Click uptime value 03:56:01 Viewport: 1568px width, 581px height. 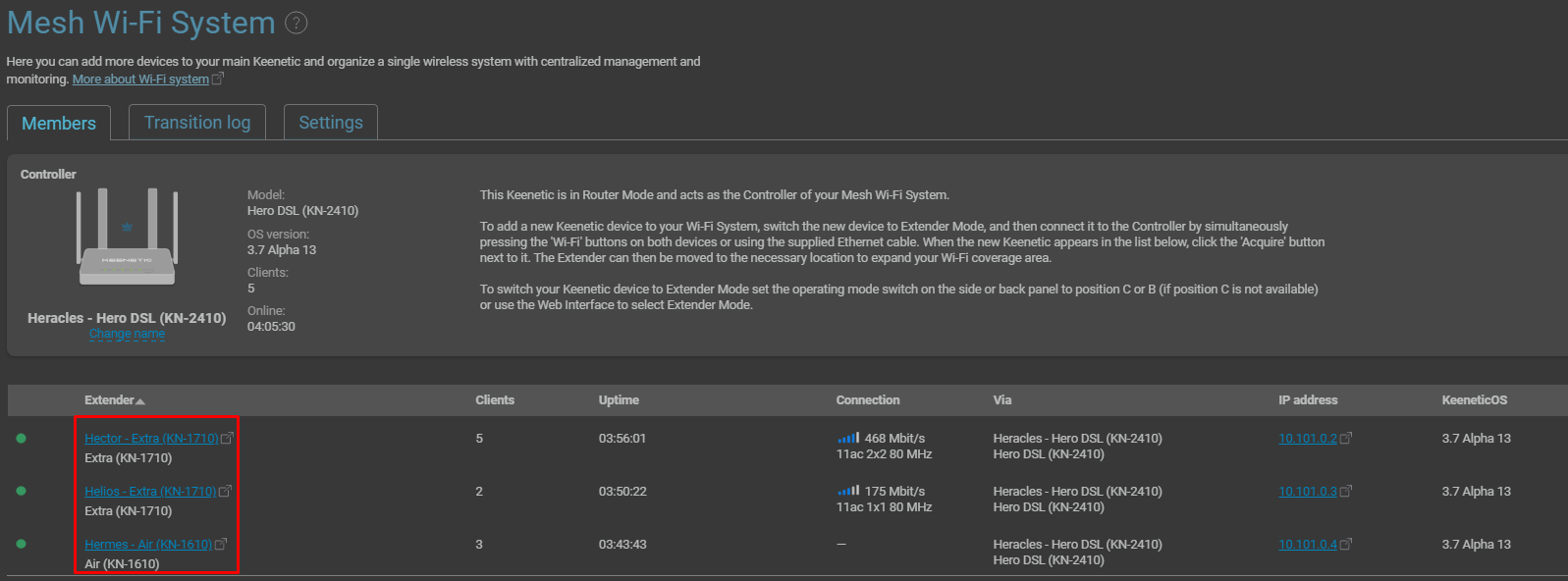pos(622,439)
